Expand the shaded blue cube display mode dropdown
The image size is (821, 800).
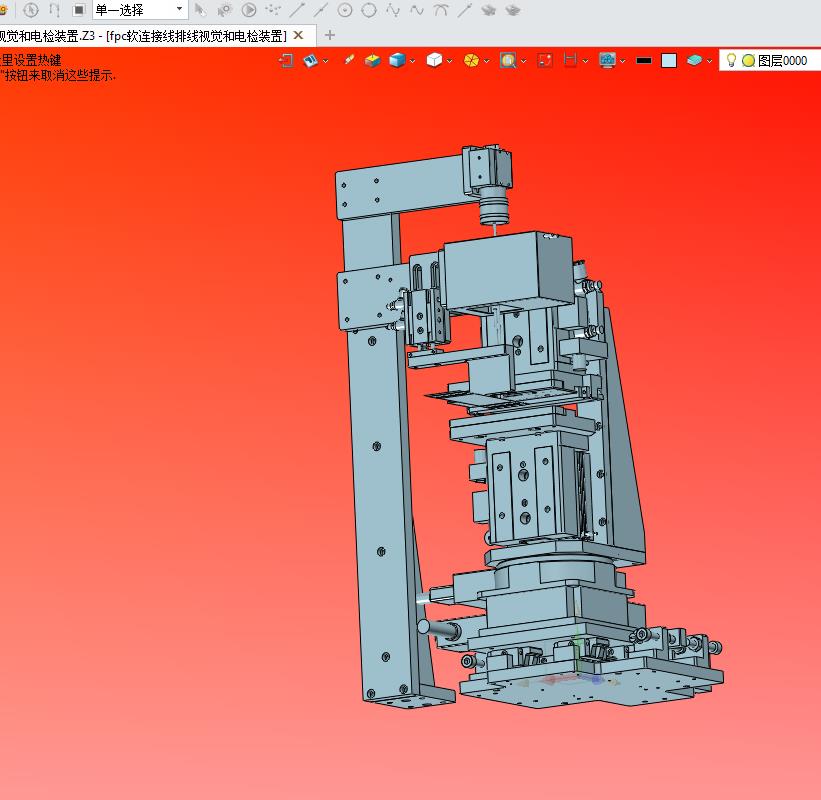coord(414,61)
